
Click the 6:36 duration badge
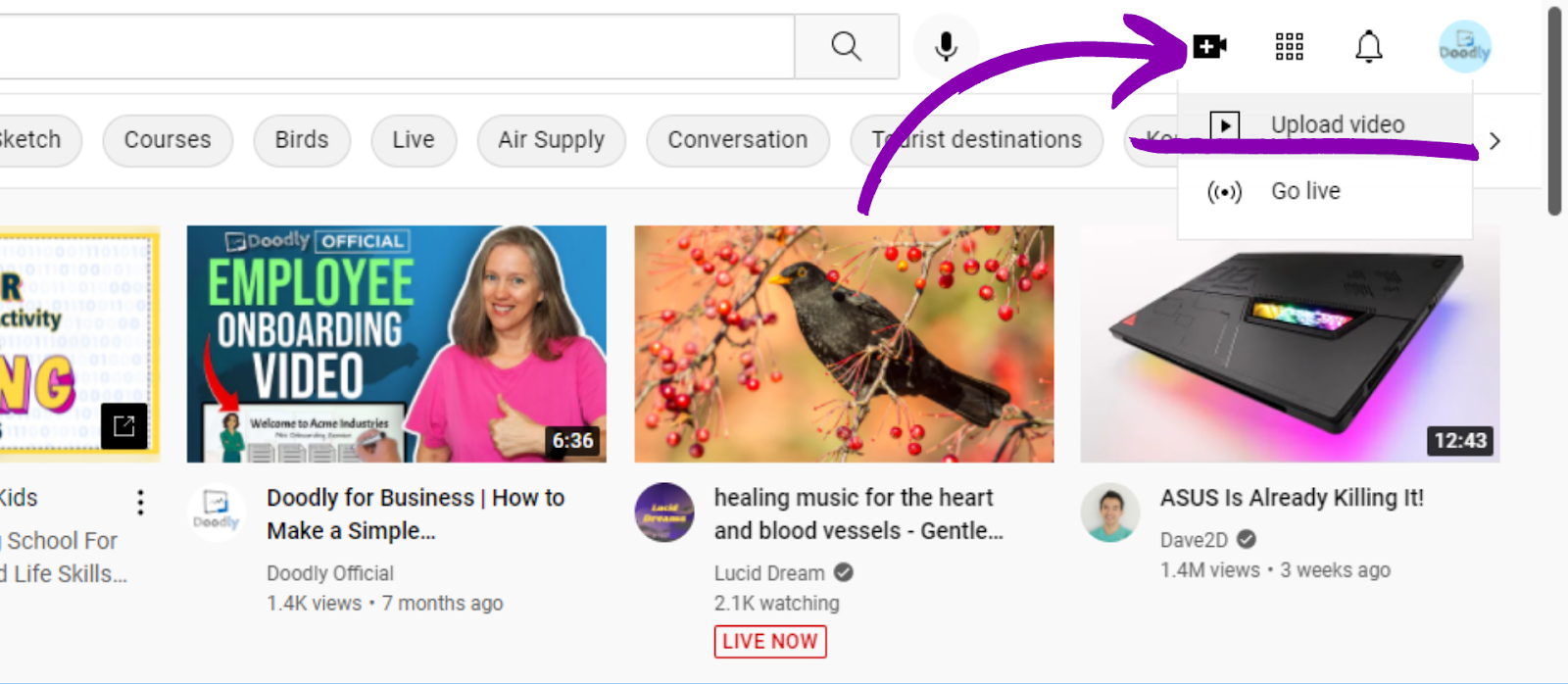click(573, 441)
